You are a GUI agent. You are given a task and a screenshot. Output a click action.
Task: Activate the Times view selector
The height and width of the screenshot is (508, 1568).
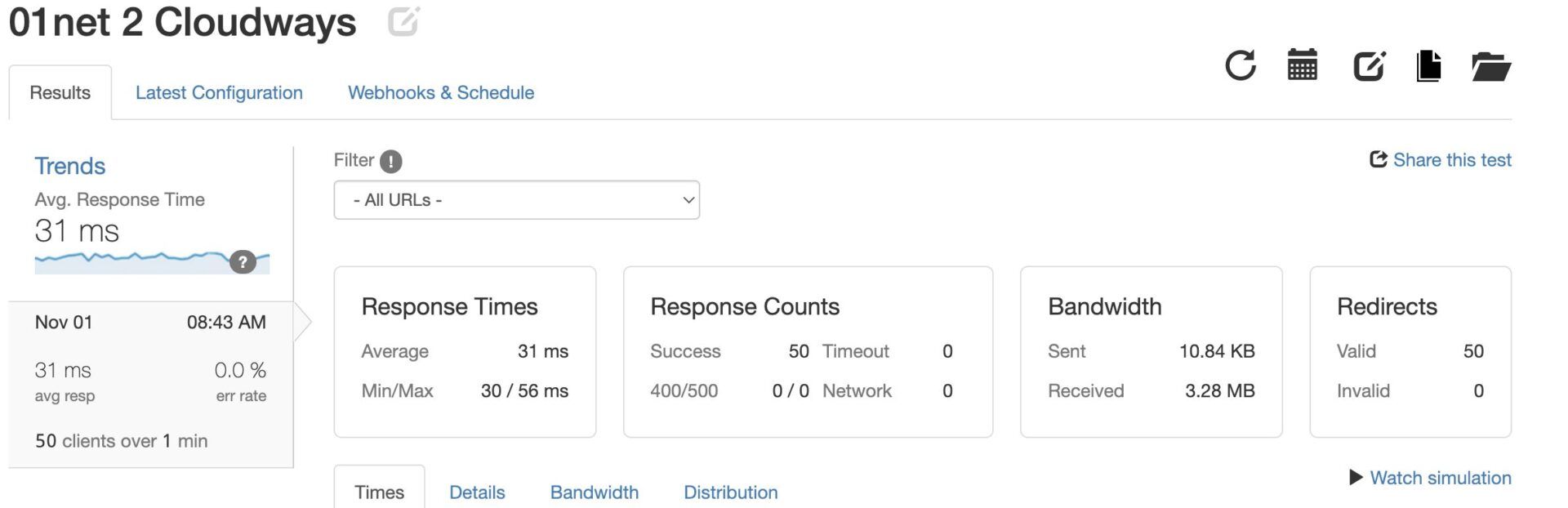379,491
